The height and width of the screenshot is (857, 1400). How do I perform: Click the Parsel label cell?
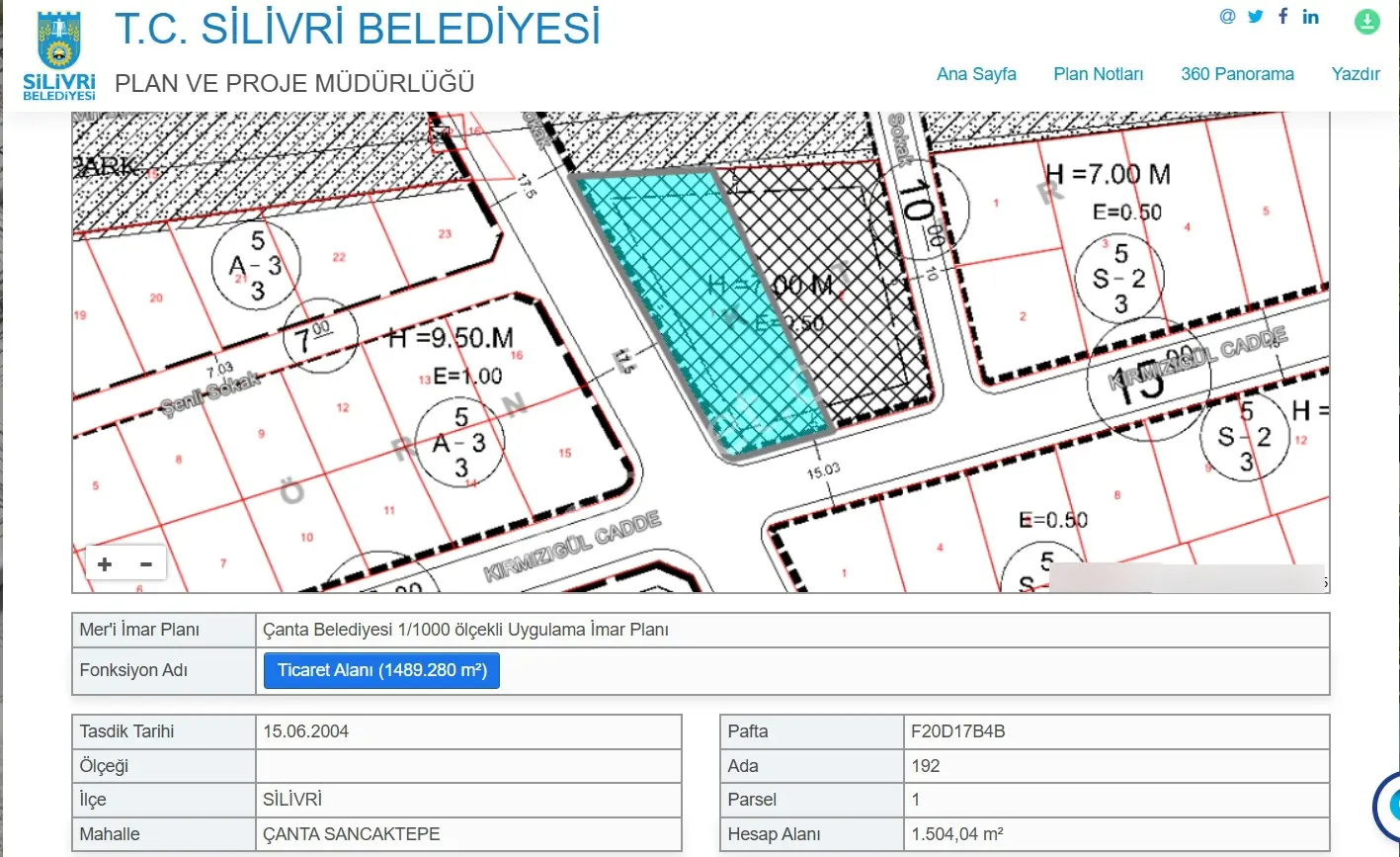point(812,800)
